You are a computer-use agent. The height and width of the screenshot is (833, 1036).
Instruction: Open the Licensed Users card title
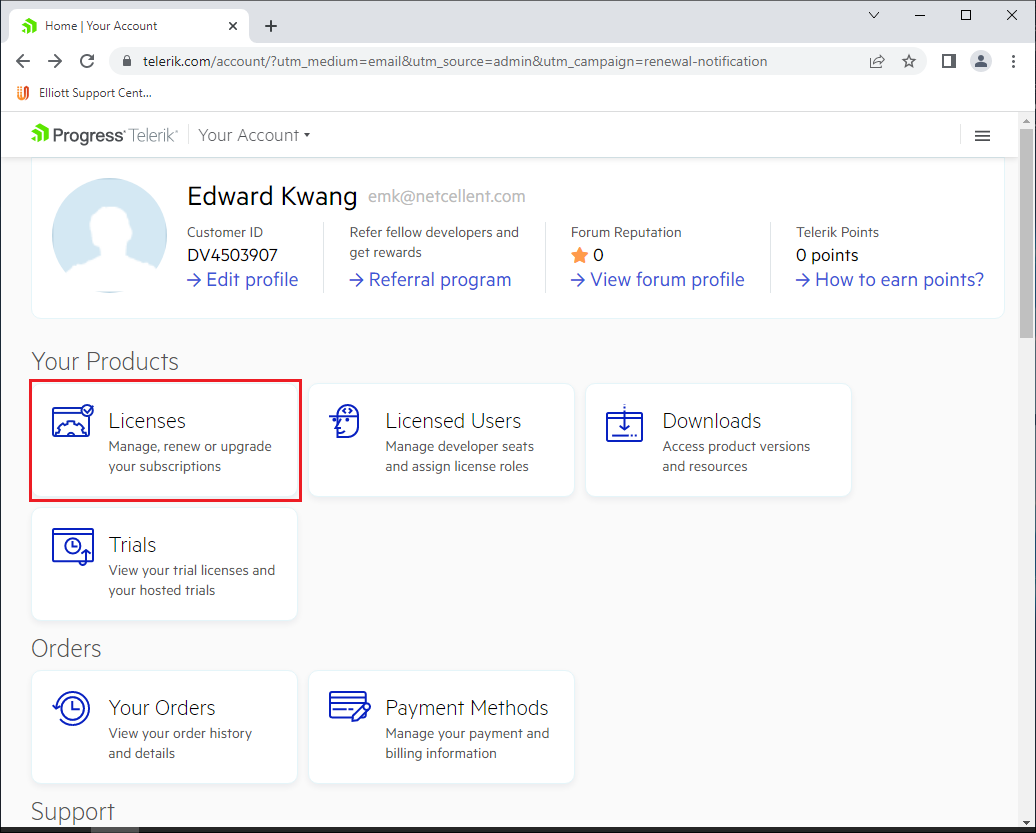[453, 421]
